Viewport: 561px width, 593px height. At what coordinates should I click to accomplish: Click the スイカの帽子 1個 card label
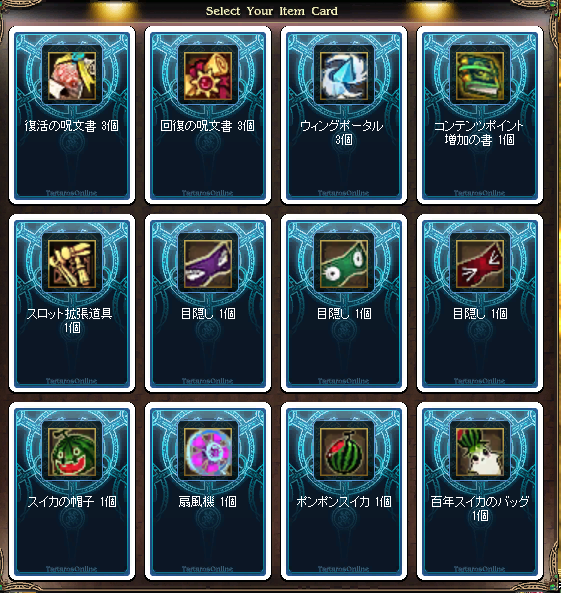[71, 502]
